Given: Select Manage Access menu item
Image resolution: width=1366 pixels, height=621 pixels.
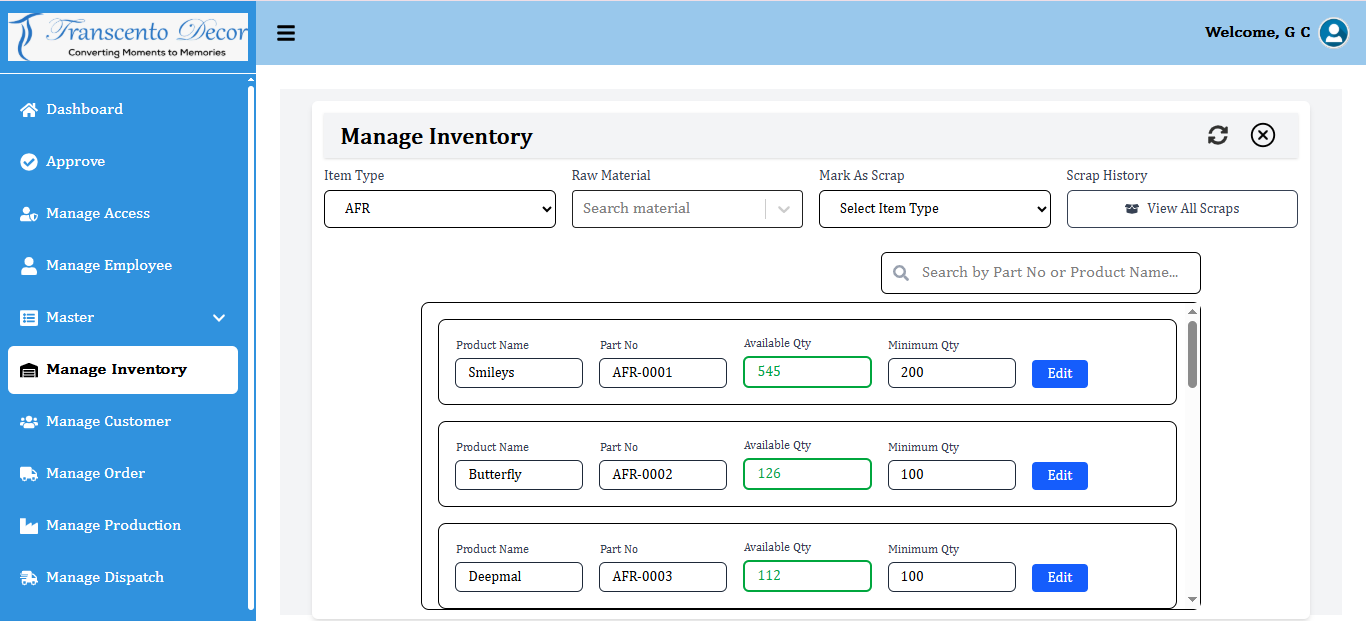Looking at the screenshot, I should 97,213.
